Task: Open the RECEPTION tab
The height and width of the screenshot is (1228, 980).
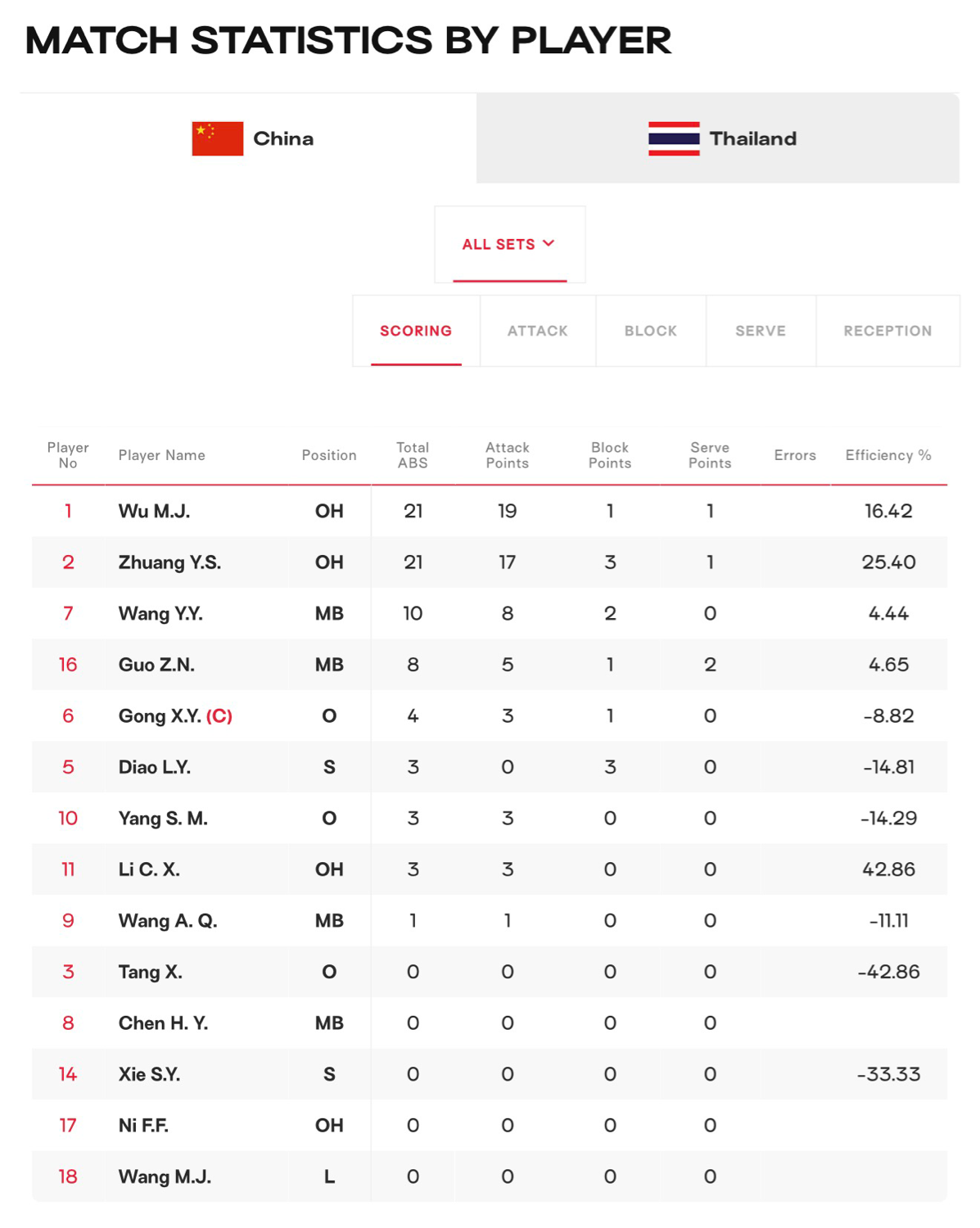Action: [x=887, y=331]
